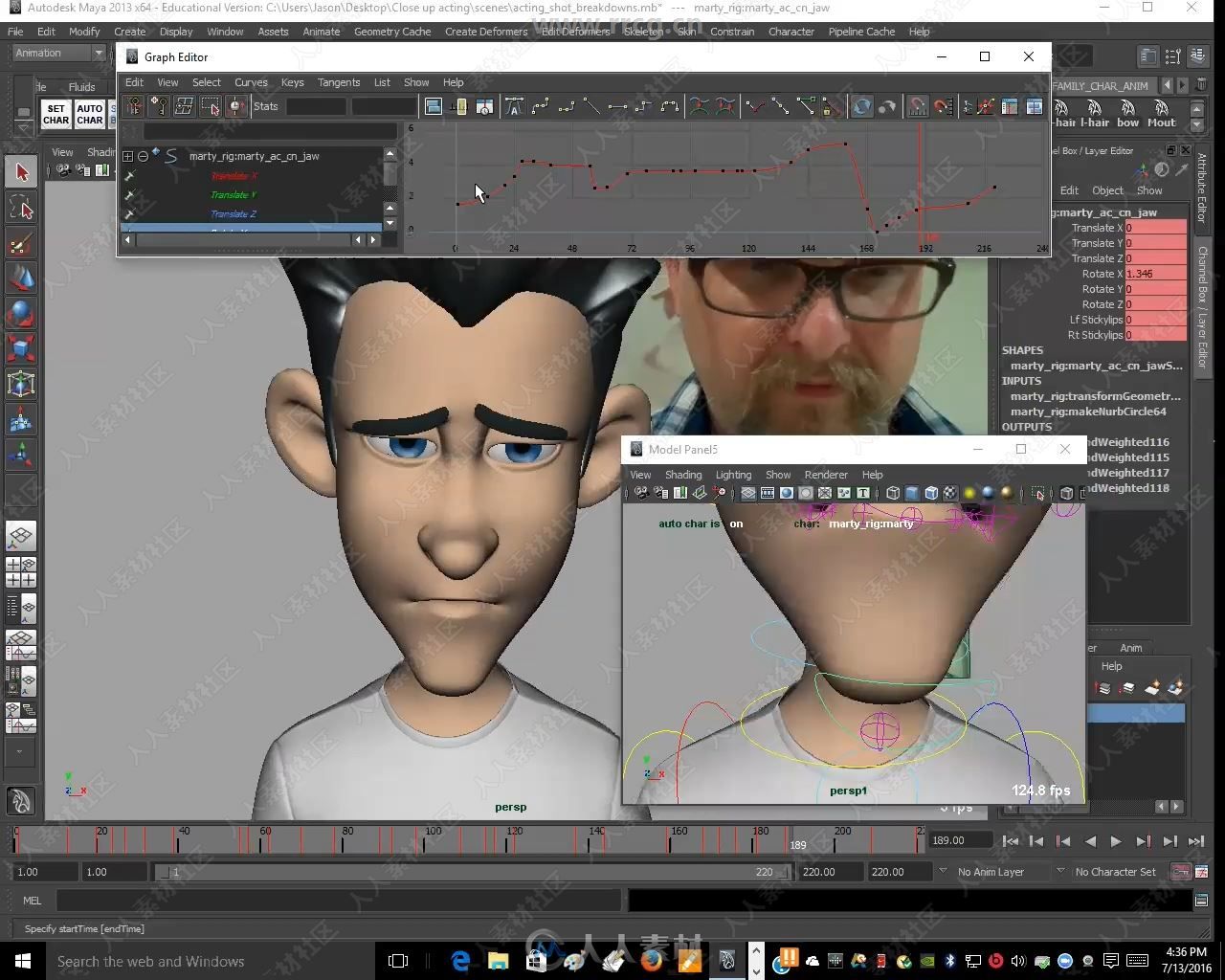Click the Anim tab in Layer Editor
Screen dimensions: 1225x980
(1130, 648)
